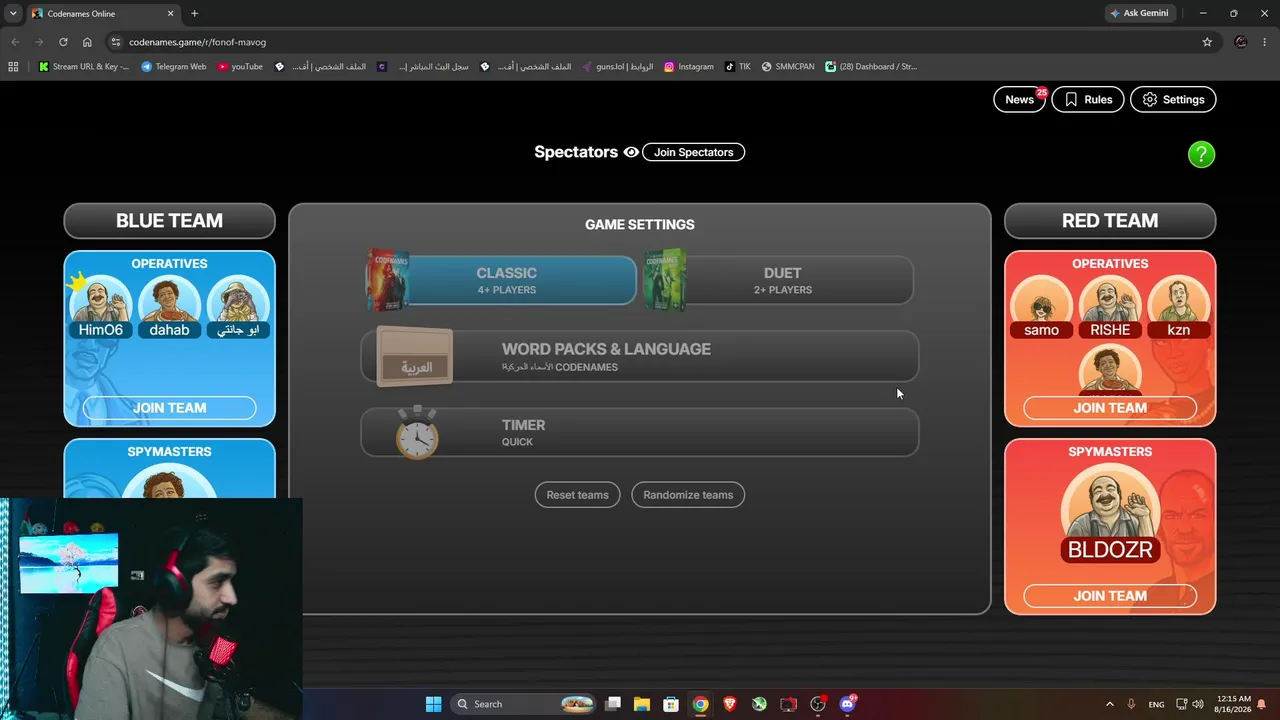Click the taskbar Search box

coord(524,704)
